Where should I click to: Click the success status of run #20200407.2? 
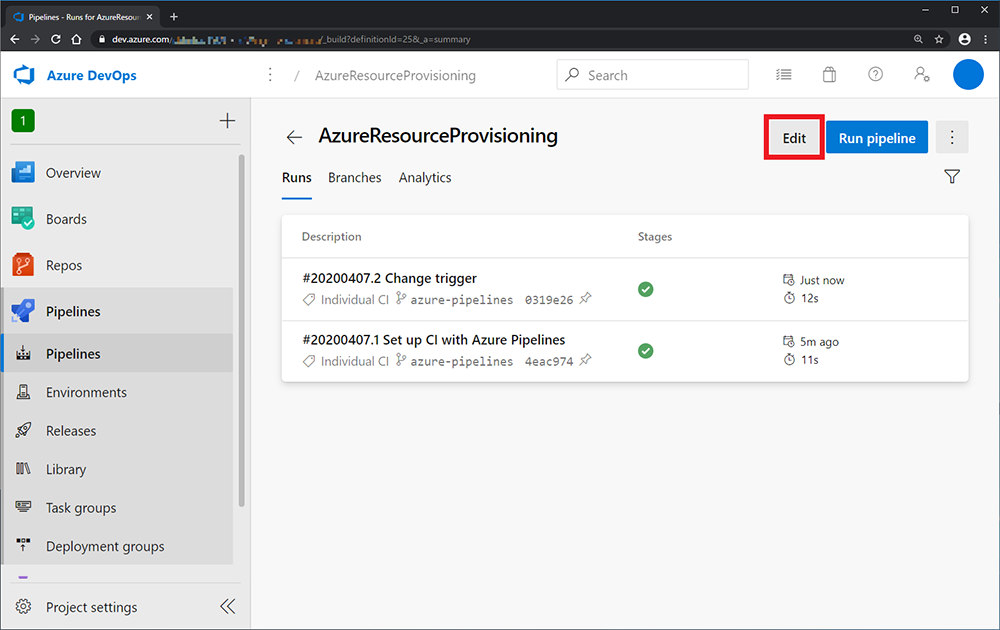pyautogui.click(x=645, y=289)
